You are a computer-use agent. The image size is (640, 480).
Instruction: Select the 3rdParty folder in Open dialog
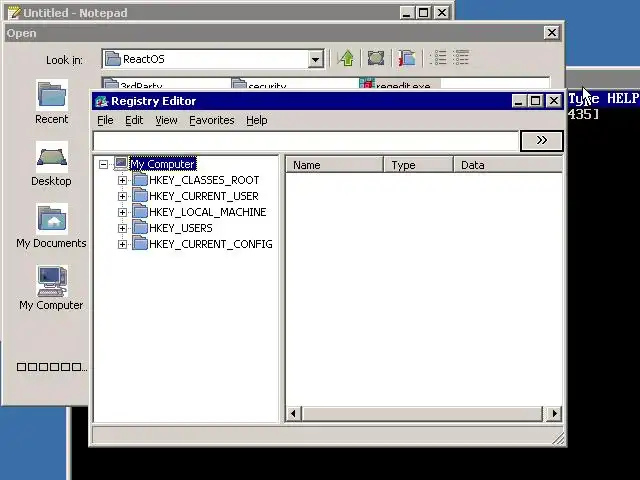pos(133,84)
